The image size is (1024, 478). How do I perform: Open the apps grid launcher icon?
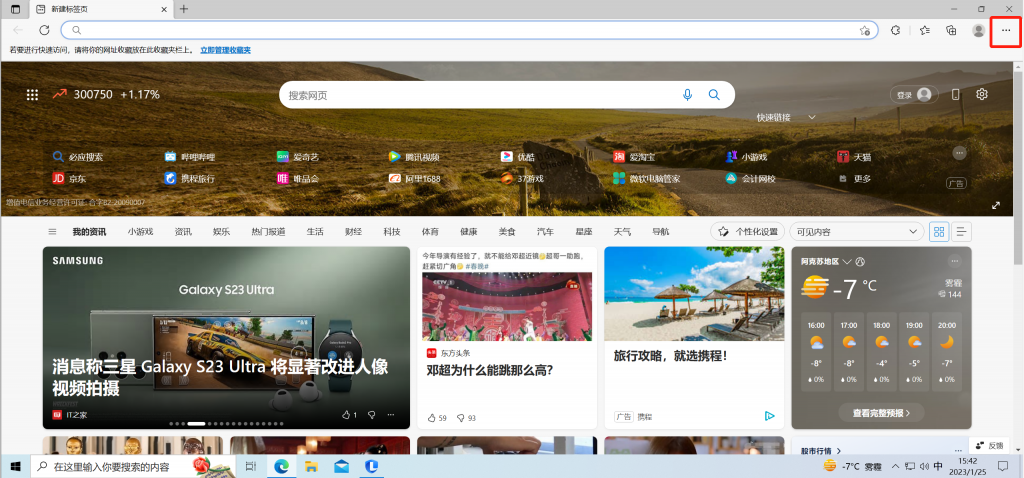[x=32, y=95]
